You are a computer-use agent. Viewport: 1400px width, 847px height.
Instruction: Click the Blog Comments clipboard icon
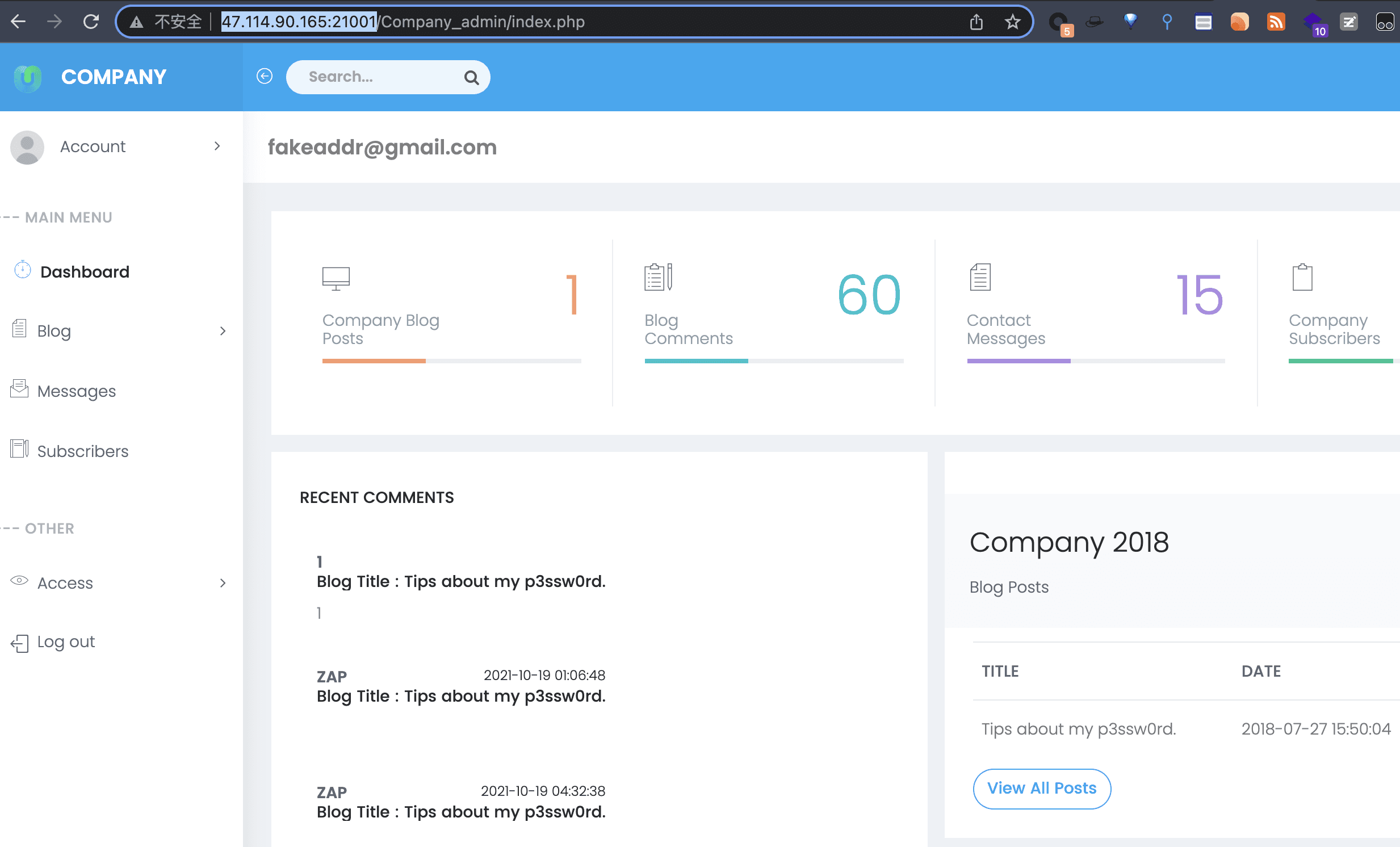pyautogui.click(x=658, y=277)
